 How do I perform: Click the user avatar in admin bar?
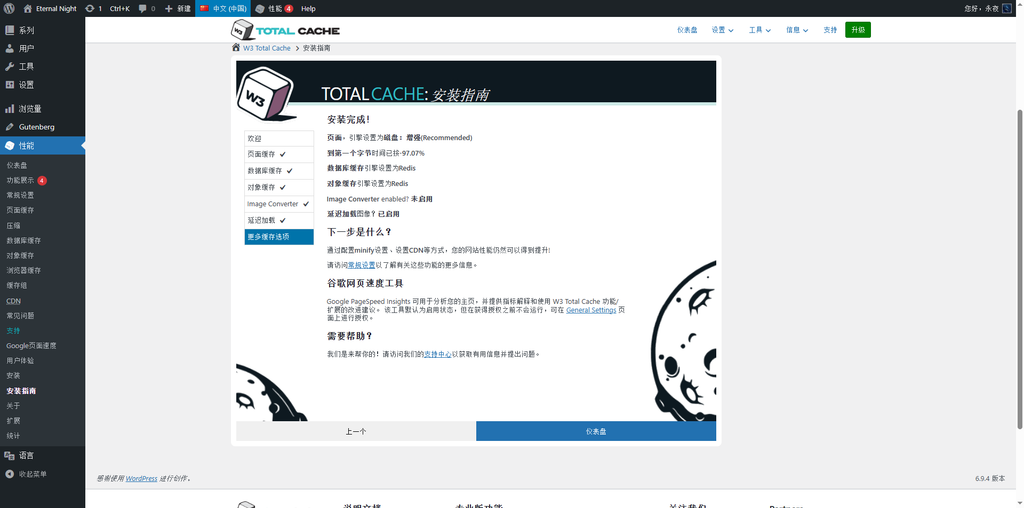pyautogui.click(x=1006, y=8)
